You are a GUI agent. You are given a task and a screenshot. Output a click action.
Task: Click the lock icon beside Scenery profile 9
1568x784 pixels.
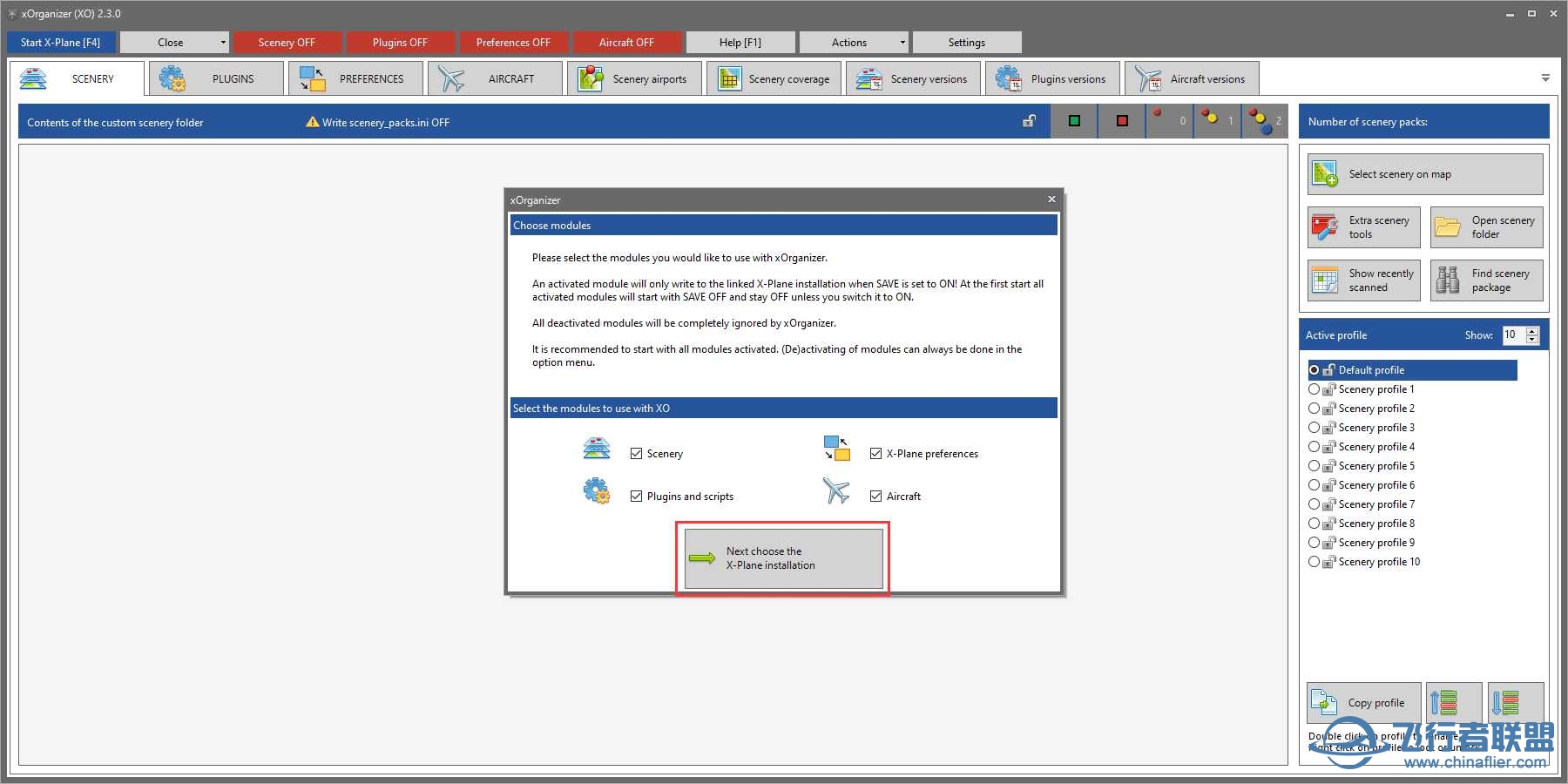click(1329, 543)
